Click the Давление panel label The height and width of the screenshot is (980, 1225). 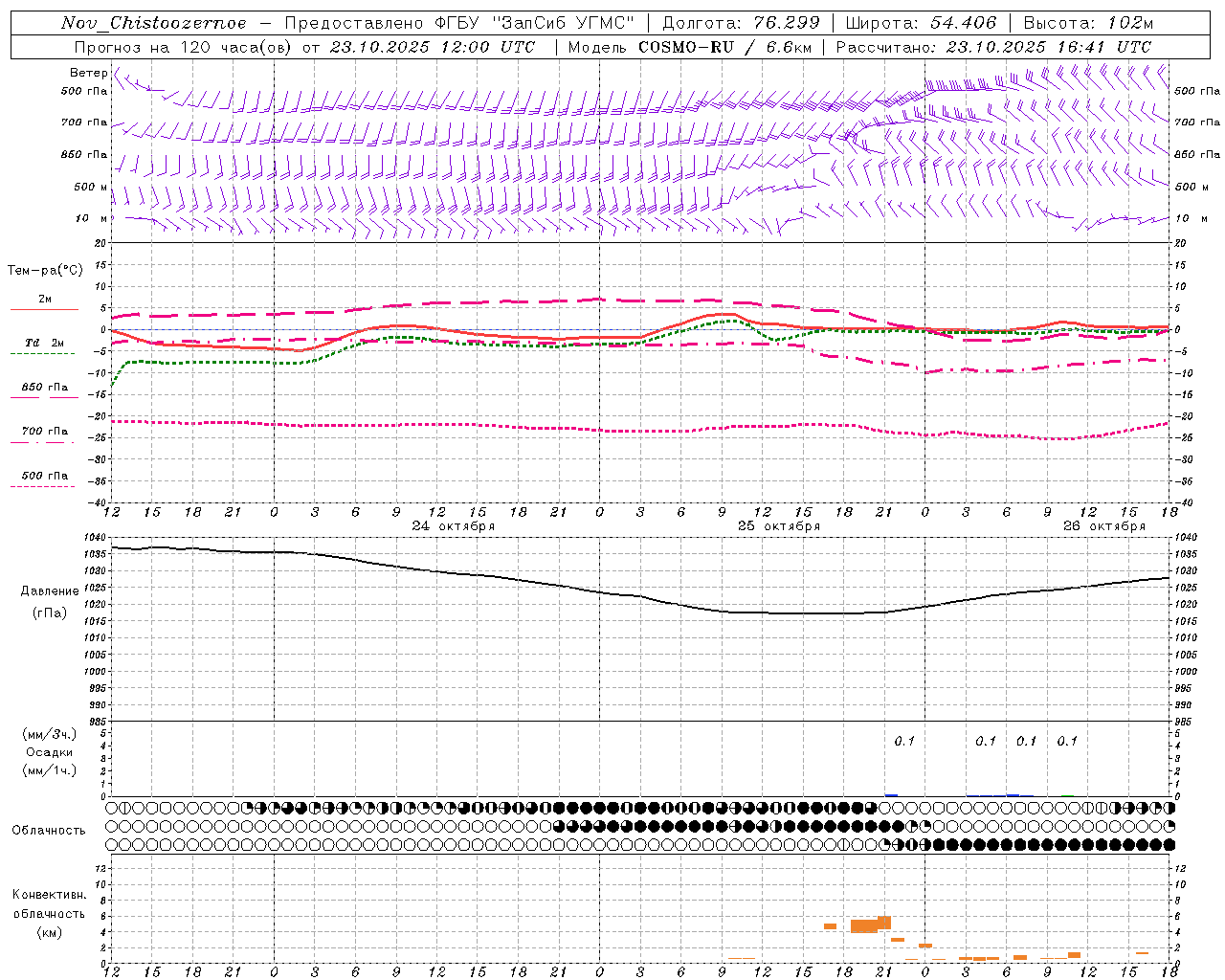pos(50,591)
